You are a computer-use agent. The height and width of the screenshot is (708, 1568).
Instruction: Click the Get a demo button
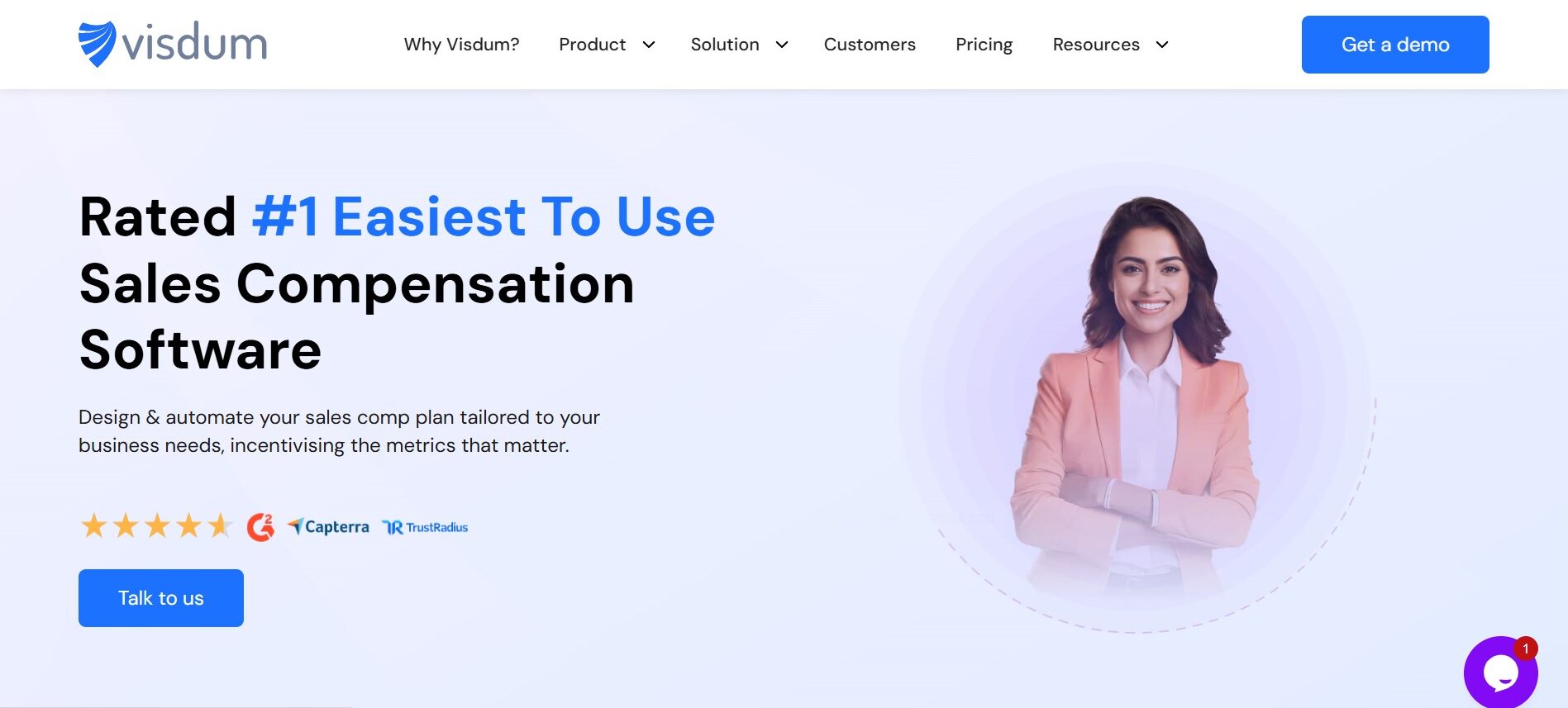(1395, 45)
